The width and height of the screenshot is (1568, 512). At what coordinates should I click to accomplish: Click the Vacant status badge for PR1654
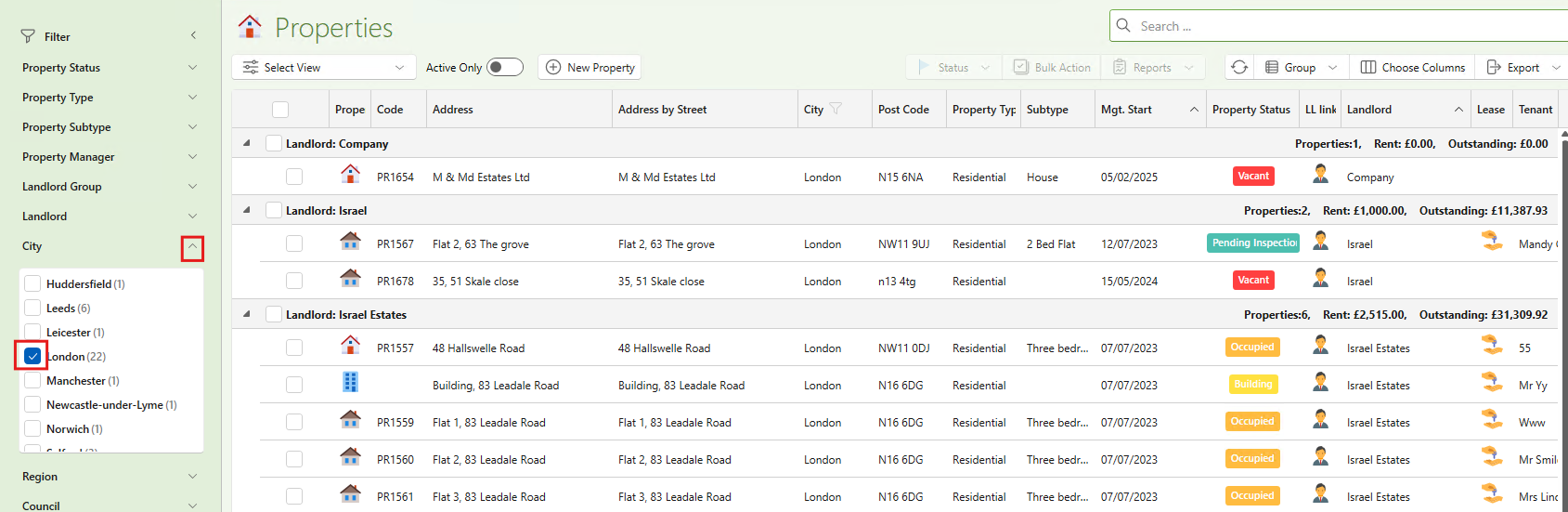pyautogui.click(x=1252, y=176)
